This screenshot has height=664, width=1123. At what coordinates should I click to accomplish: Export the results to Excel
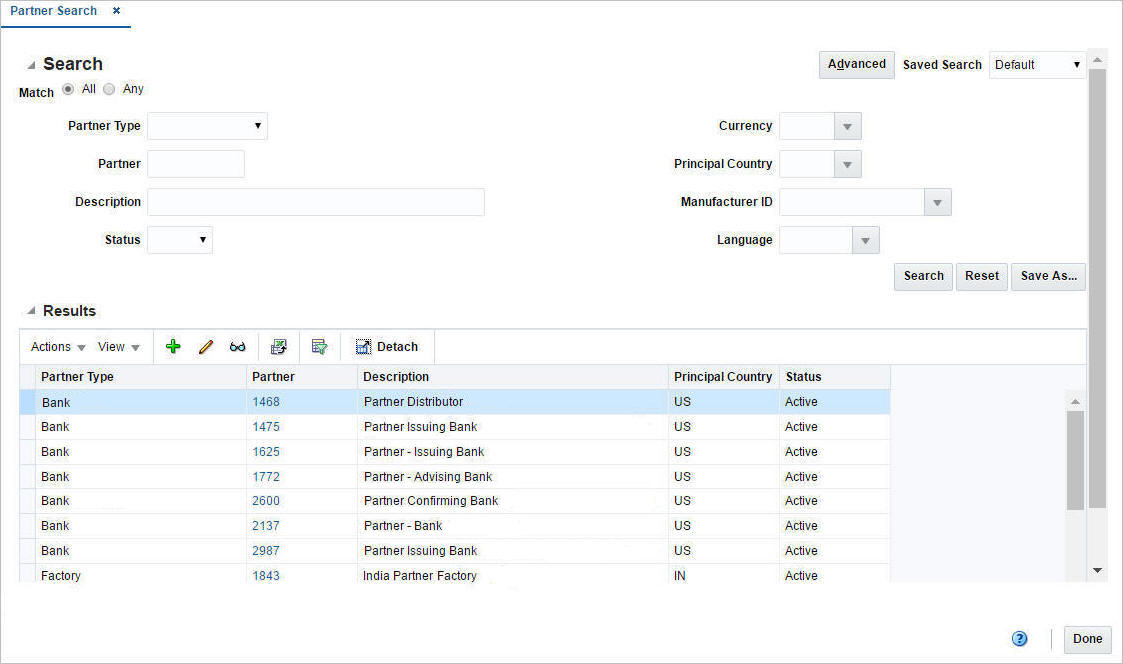279,346
